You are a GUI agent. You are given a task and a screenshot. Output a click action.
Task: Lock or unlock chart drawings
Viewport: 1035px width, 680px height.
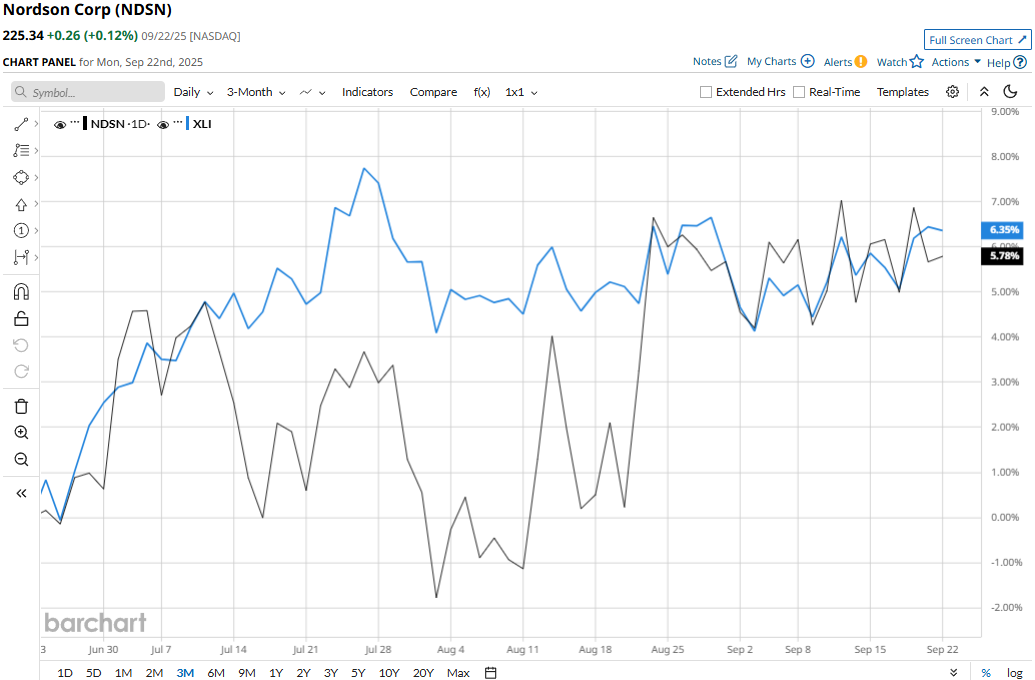(21, 319)
